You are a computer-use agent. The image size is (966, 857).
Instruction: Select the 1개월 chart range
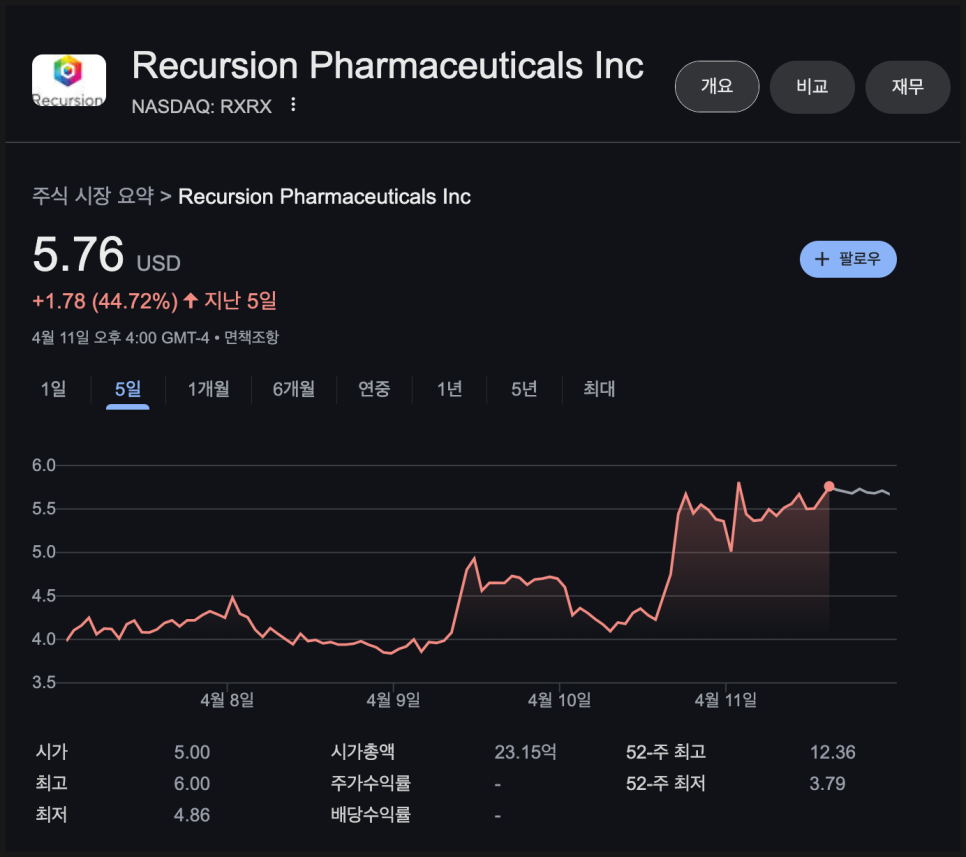[208, 389]
